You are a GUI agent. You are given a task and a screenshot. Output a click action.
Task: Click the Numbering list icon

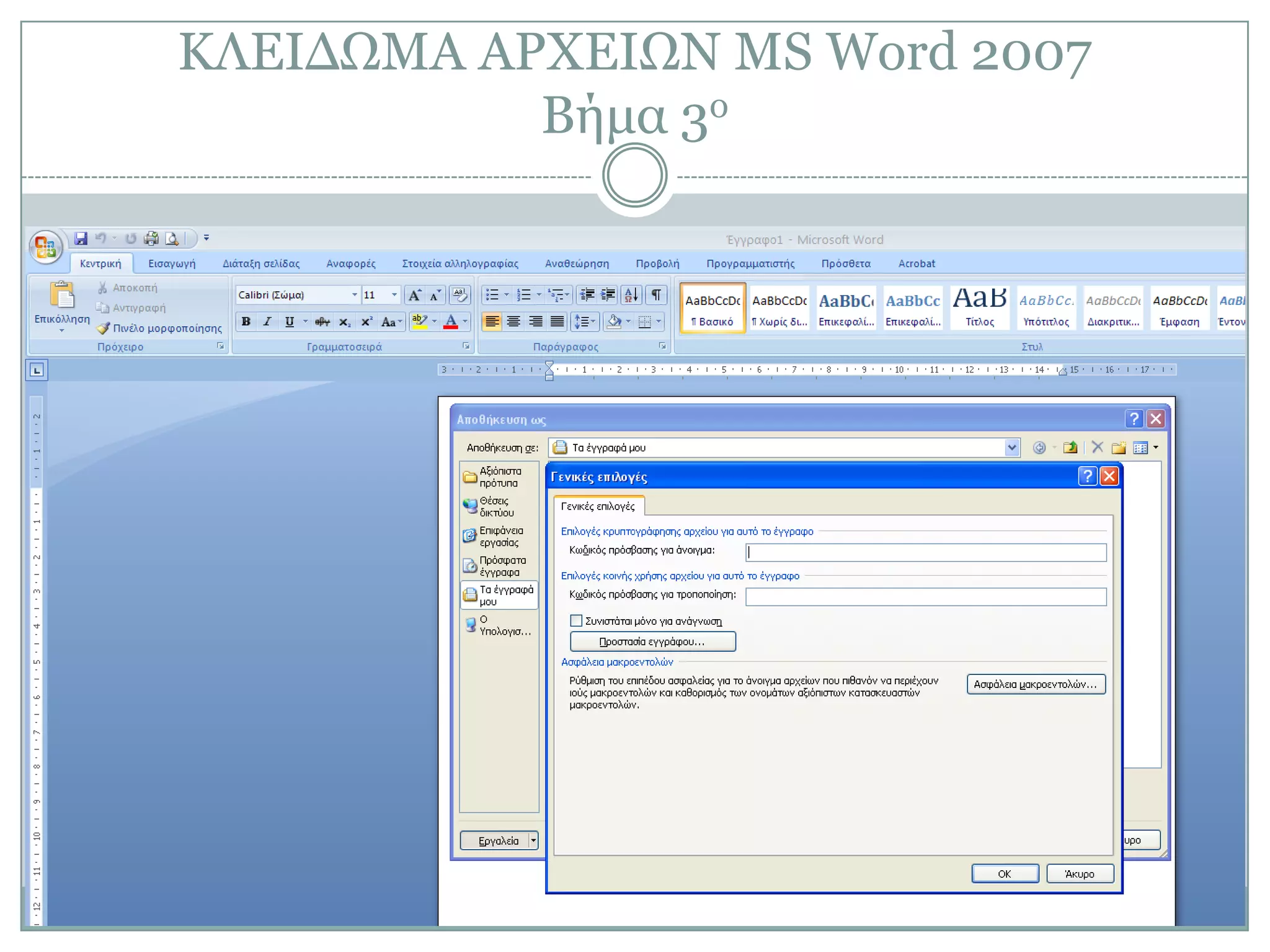tap(525, 295)
